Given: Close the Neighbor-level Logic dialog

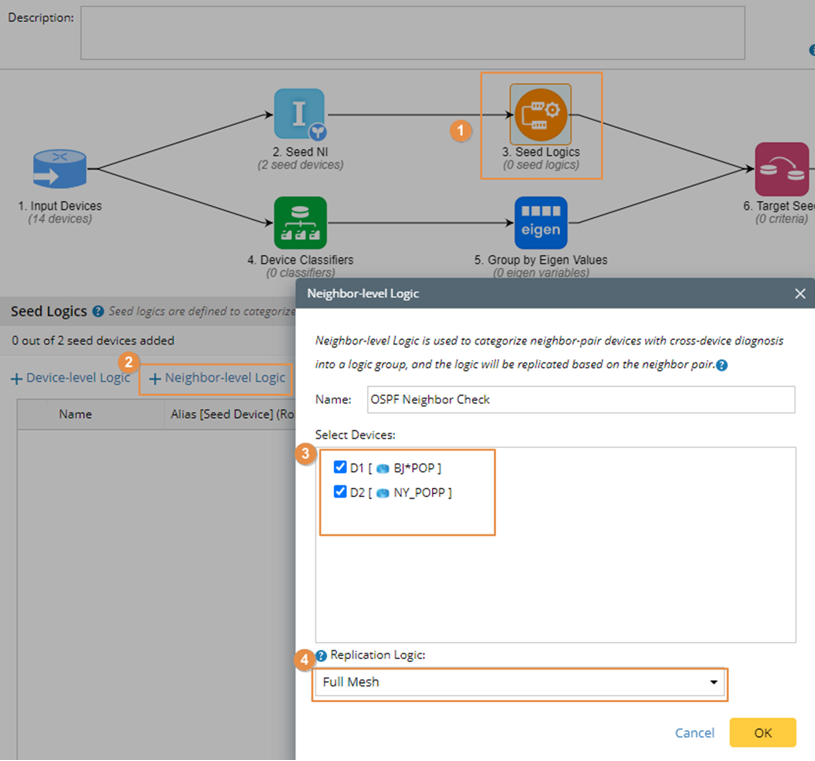Looking at the screenshot, I should pyautogui.click(x=799, y=294).
